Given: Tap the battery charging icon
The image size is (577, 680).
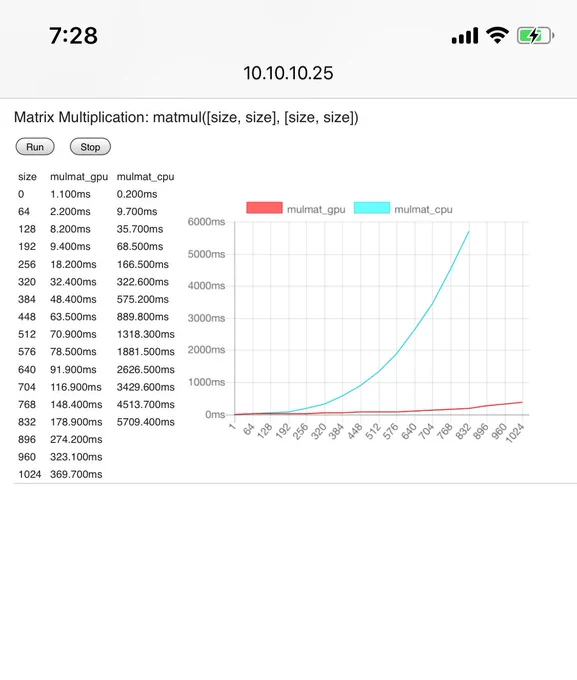Looking at the screenshot, I should pyautogui.click(x=535, y=36).
